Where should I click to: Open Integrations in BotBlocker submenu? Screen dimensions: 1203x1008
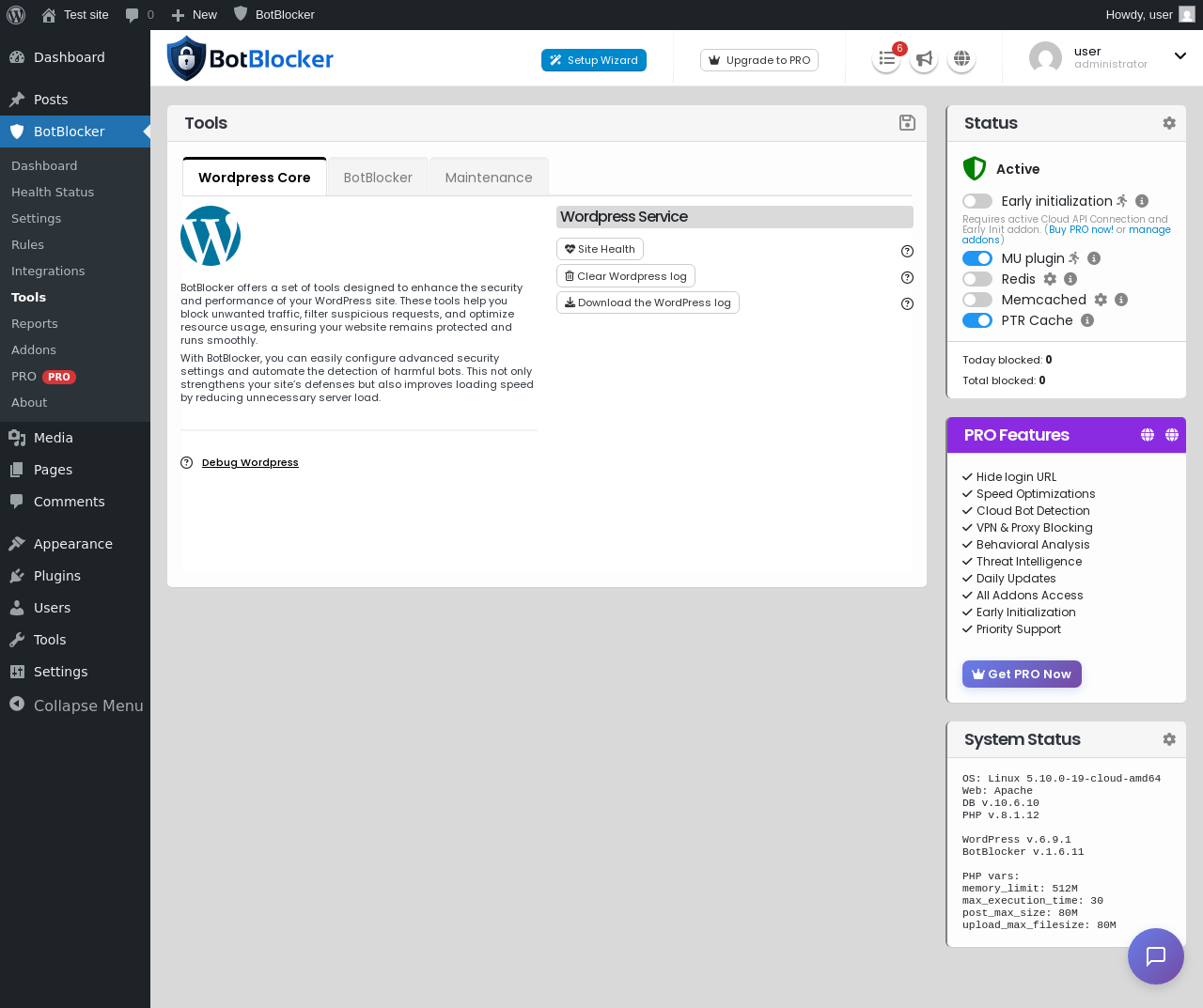click(48, 271)
